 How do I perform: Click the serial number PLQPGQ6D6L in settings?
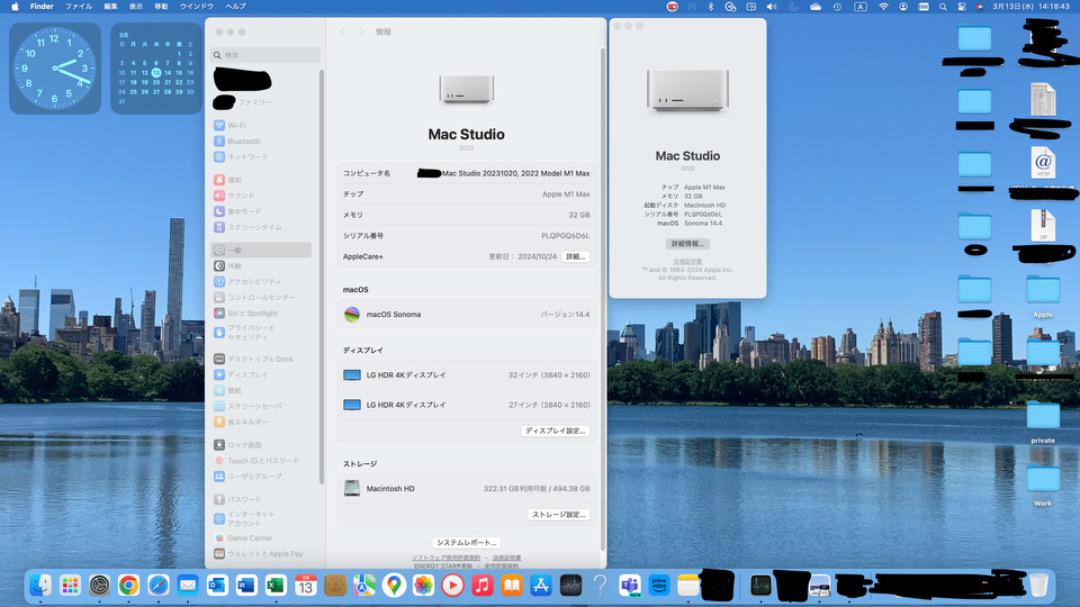pyautogui.click(x=565, y=236)
